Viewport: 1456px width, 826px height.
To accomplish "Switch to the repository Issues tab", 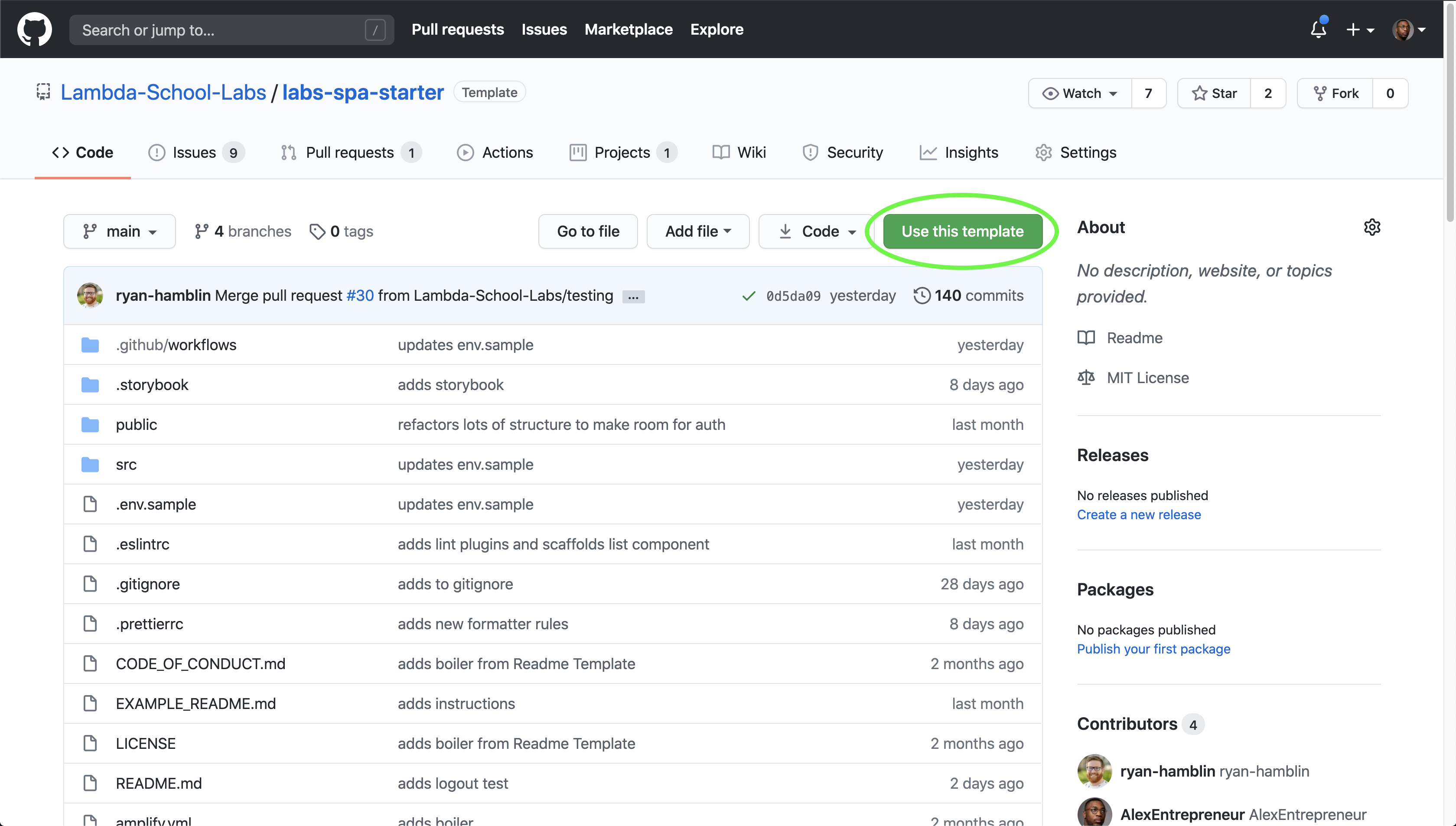I will tap(196, 152).
